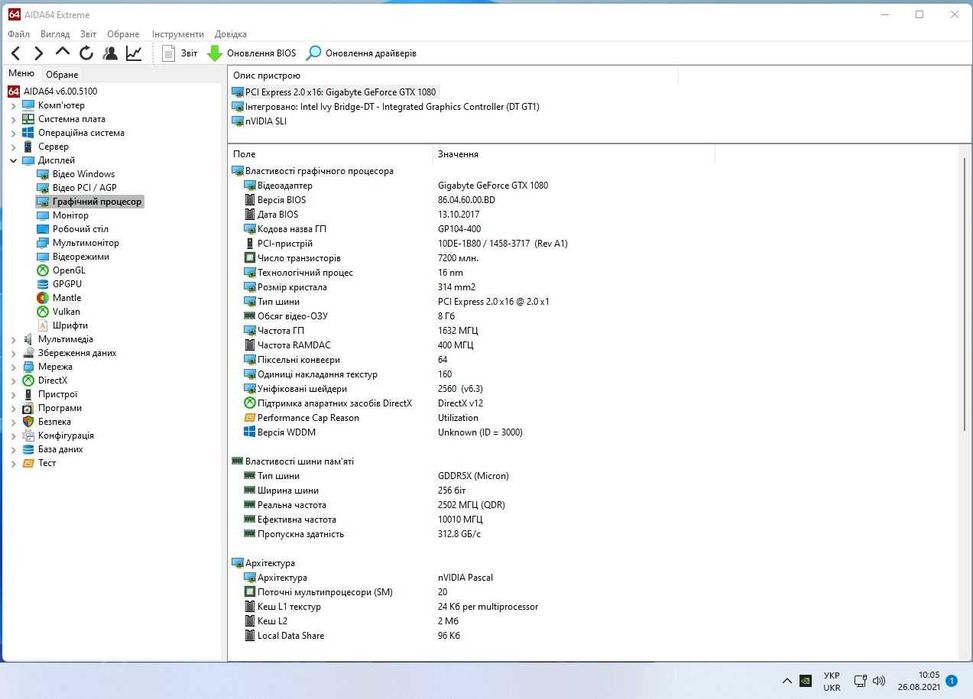Click Оновлення драйверів toolbar button
The width and height of the screenshot is (973, 699).
(x=362, y=53)
